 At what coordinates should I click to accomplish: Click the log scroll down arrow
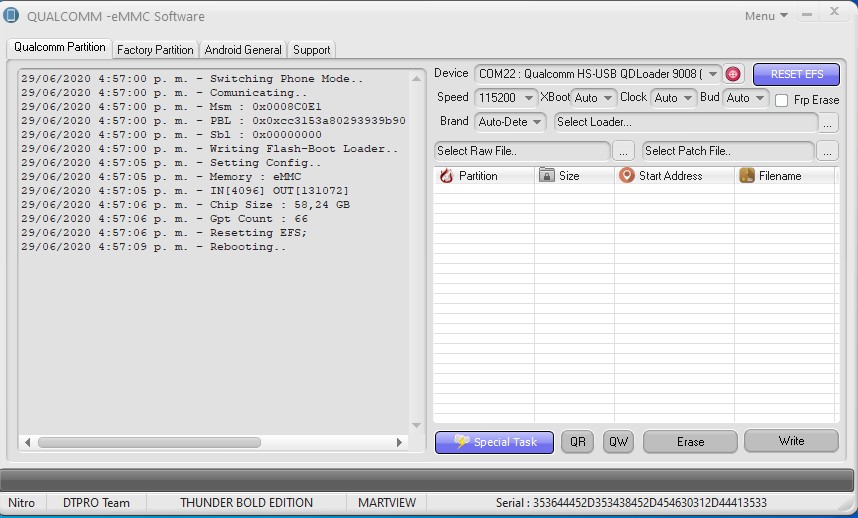pos(416,425)
